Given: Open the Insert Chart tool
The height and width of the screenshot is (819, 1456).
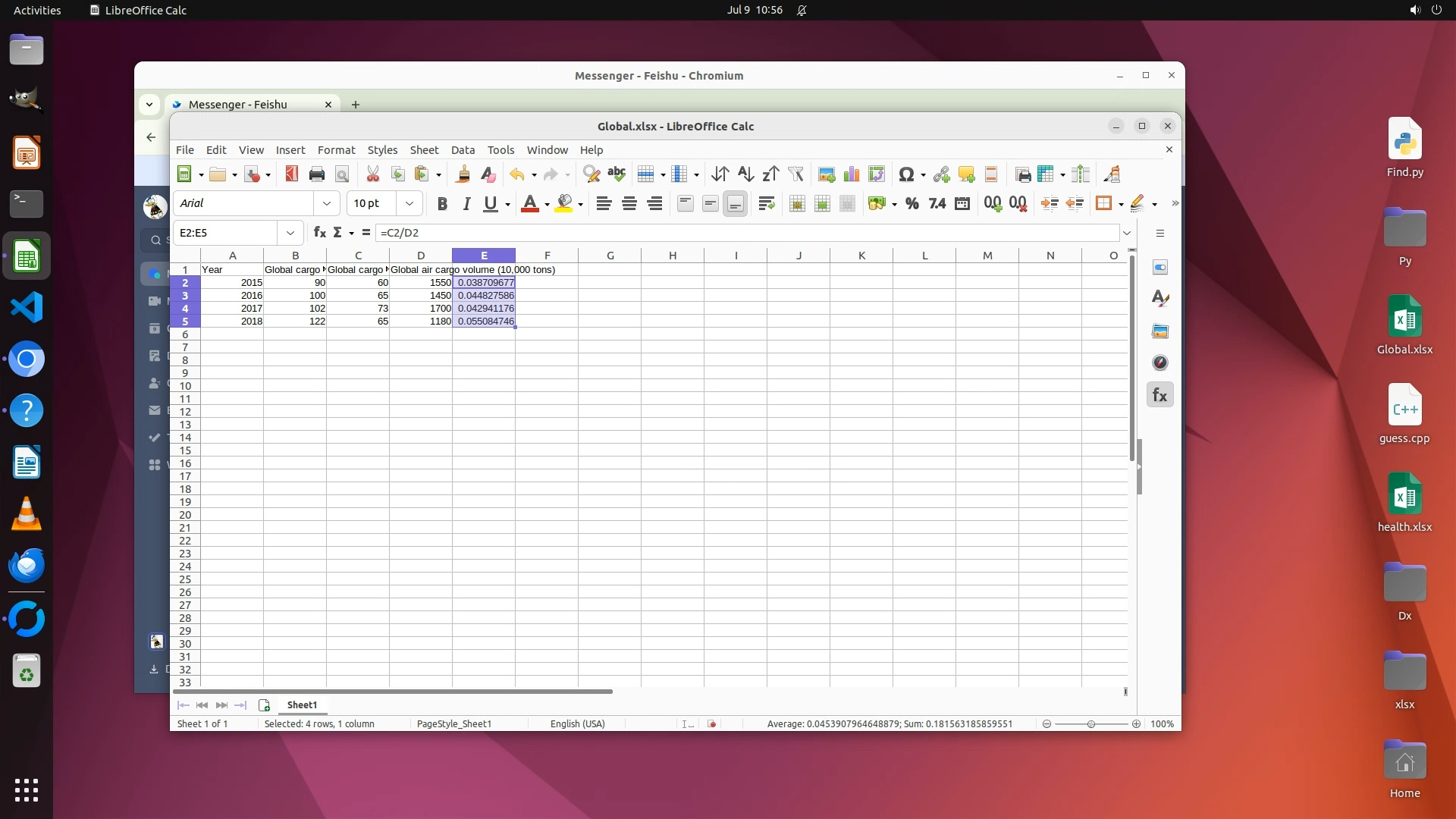Looking at the screenshot, I should tap(852, 174).
